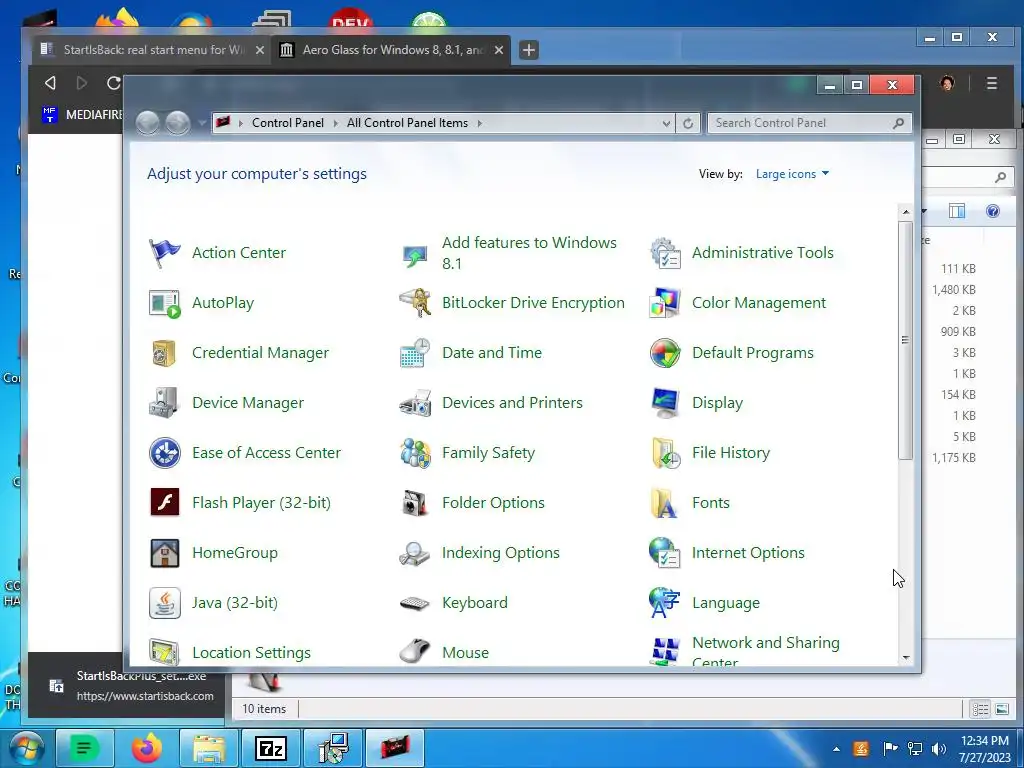Open the Fonts folder icon

[x=665, y=503]
